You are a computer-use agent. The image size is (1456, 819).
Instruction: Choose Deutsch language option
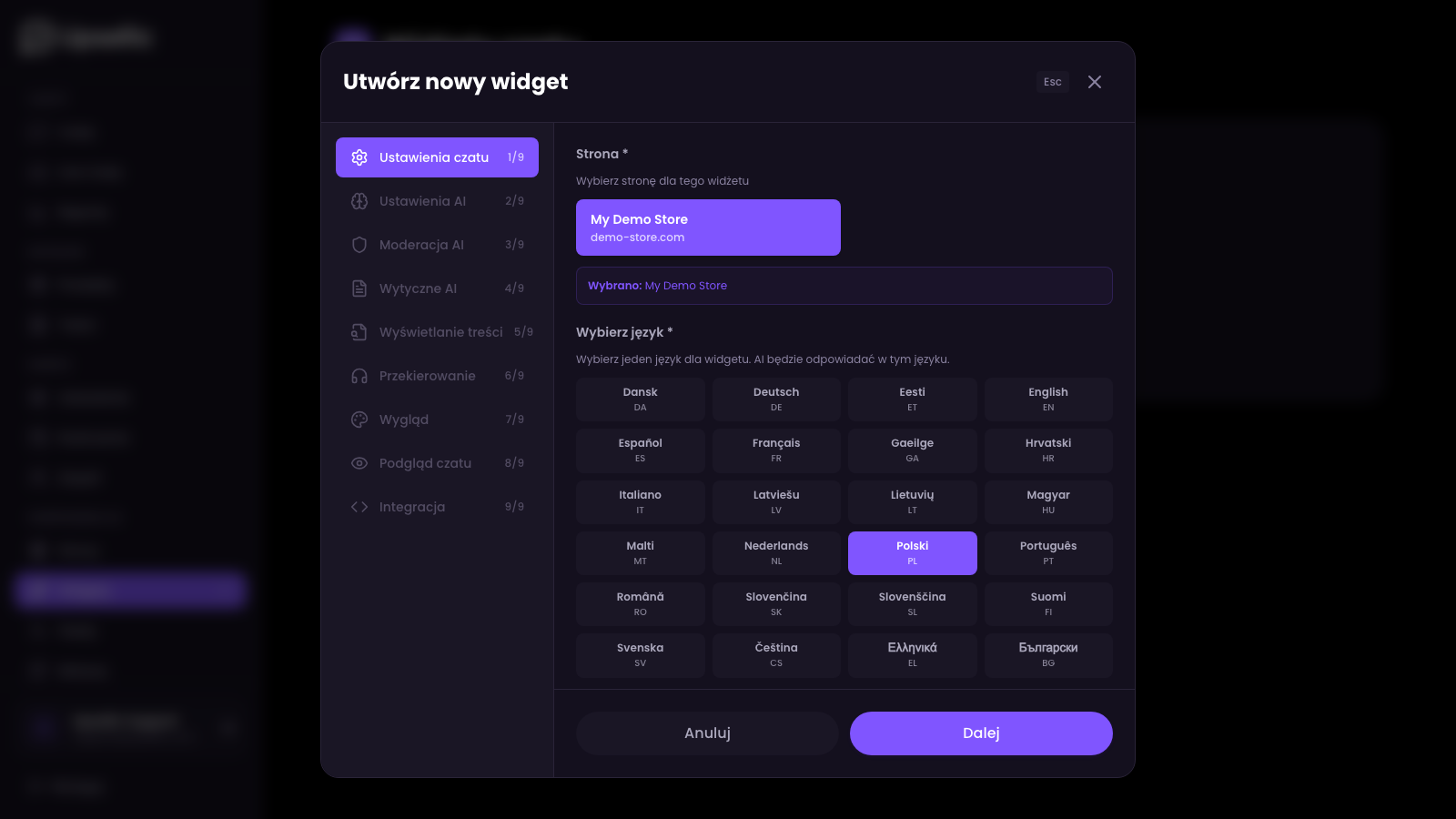tap(776, 399)
